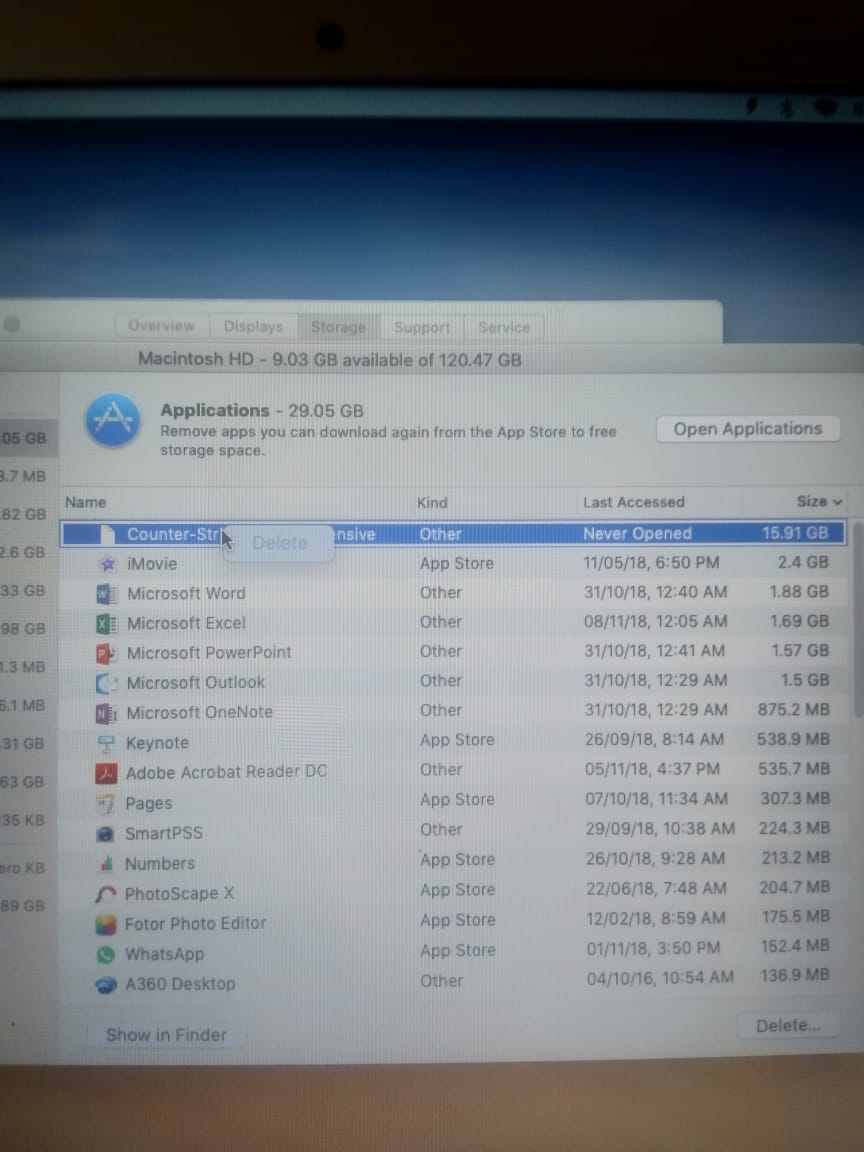Click the Pages app icon
Image resolution: width=864 pixels, height=1152 pixels.
click(107, 804)
